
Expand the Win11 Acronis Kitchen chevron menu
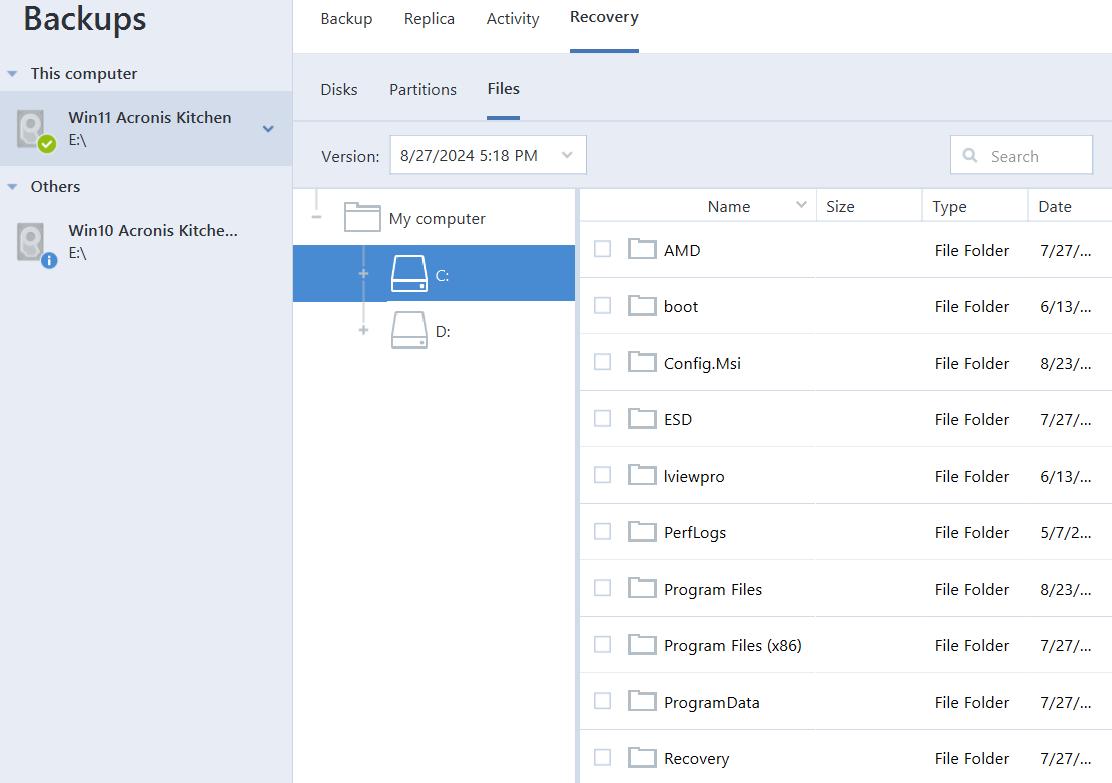pos(268,129)
